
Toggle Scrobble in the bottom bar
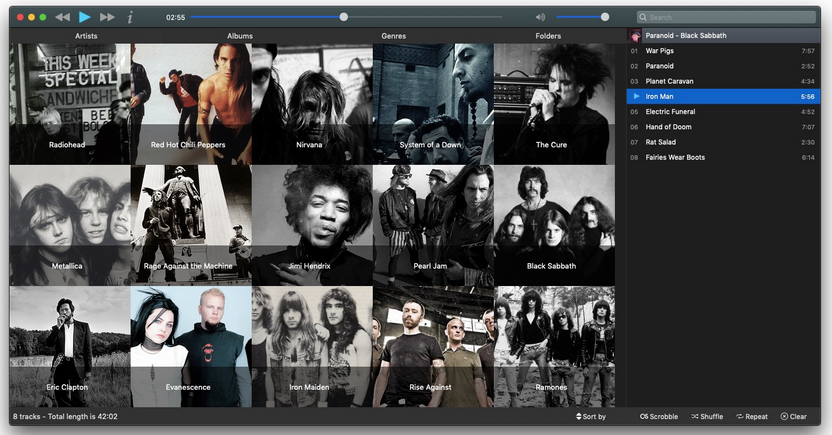tap(658, 416)
